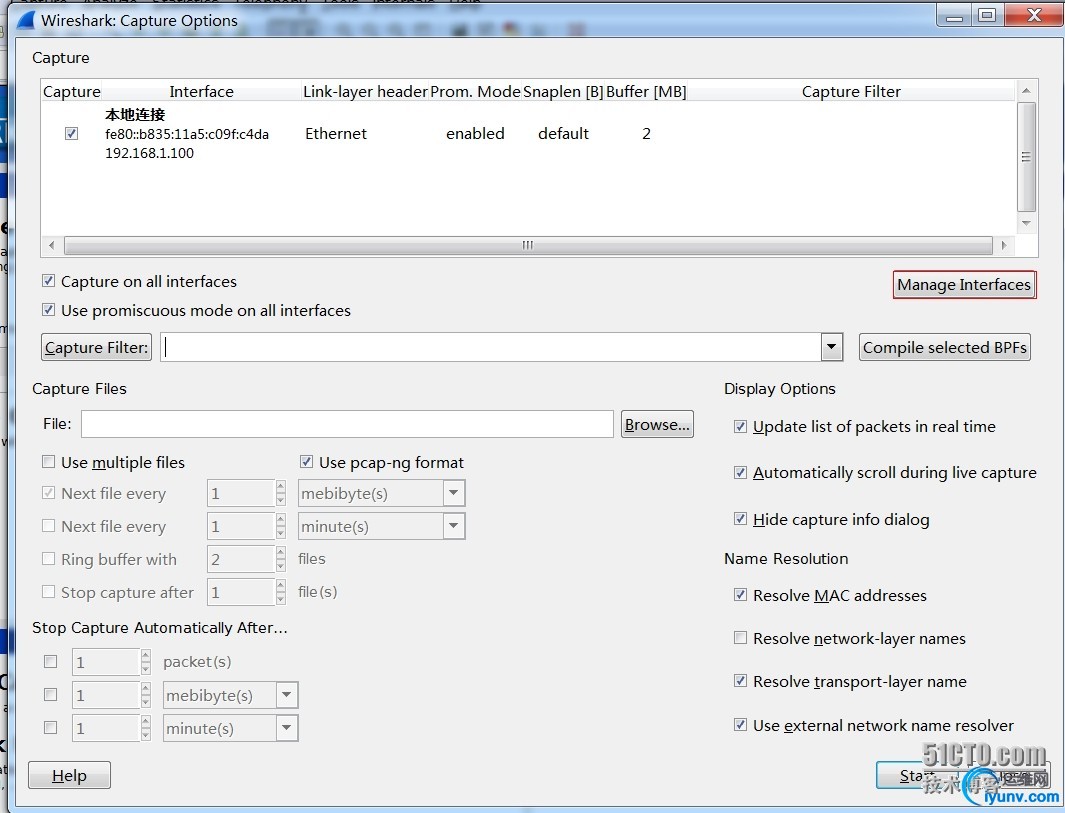1065x813 pixels.
Task: Uncheck Use pcap-ng format
Action: click(x=307, y=462)
